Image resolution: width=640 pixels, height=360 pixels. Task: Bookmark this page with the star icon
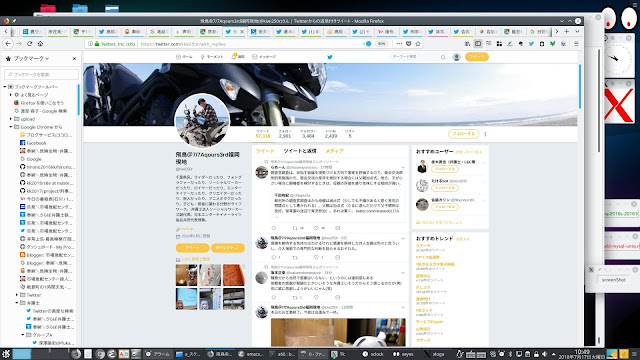[418, 44]
